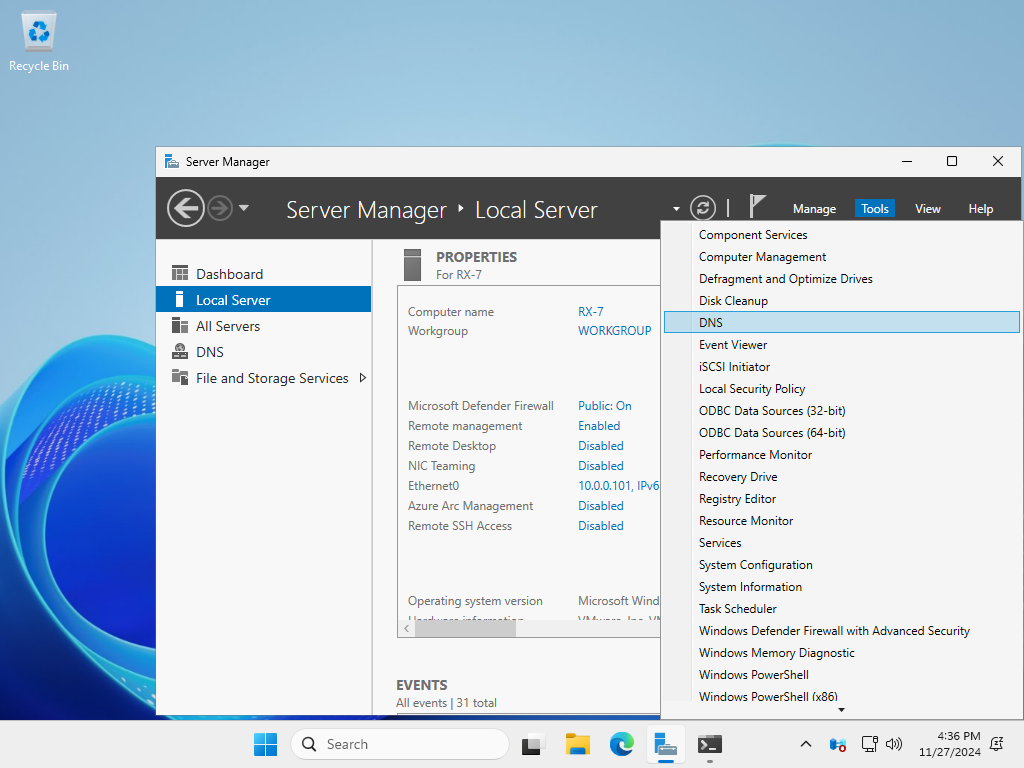Select All Servers in the sidebar
The height and width of the screenshot is (768, 1024).
pyautogui.click(x=264, y=326)
